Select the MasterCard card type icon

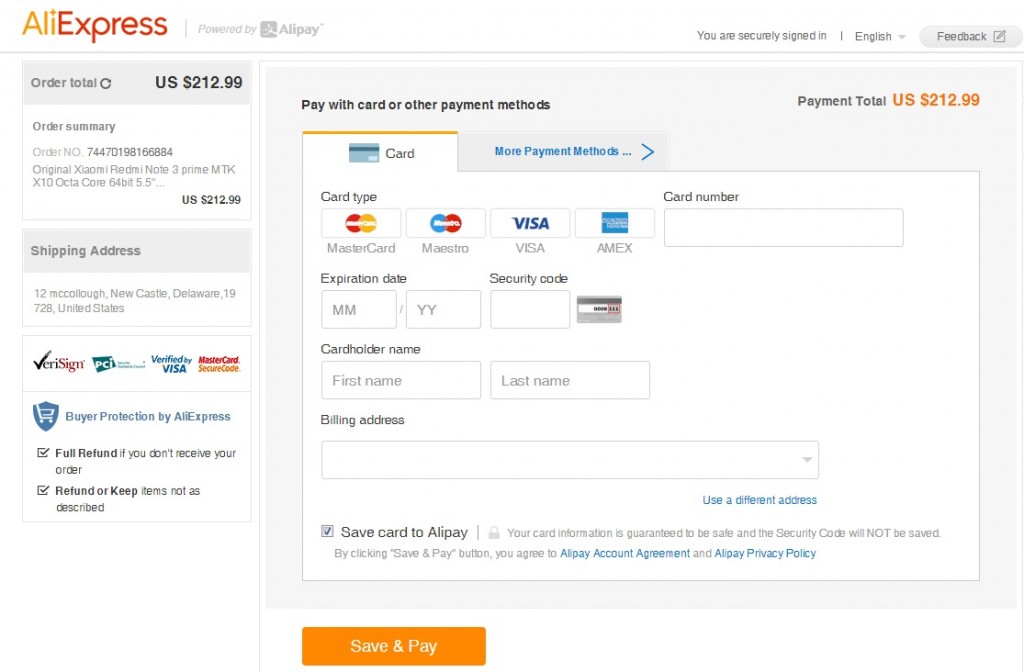point(361,223)
